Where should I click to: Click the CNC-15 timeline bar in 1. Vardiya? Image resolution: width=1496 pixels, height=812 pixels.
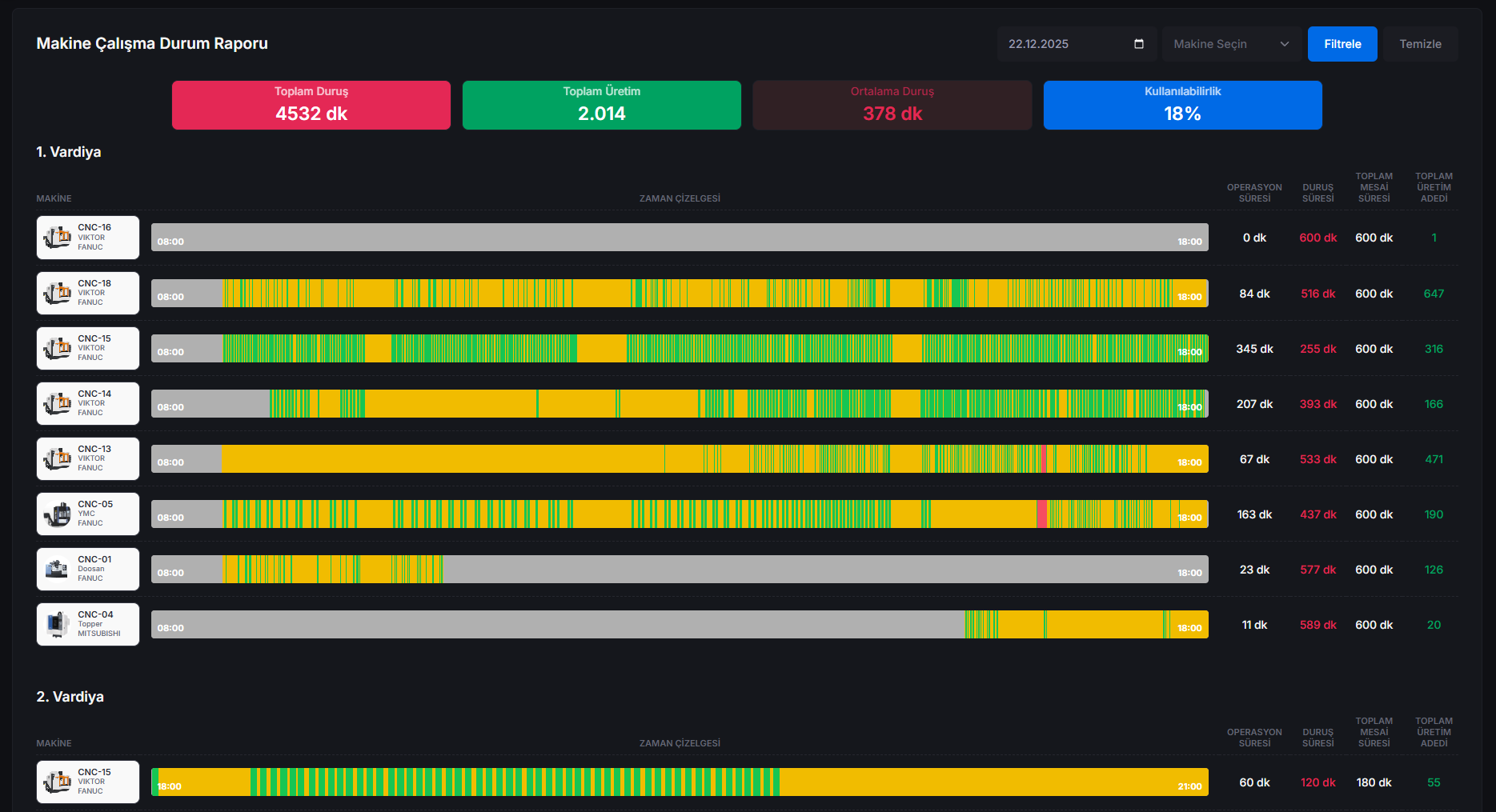click(x=679, y=349)
